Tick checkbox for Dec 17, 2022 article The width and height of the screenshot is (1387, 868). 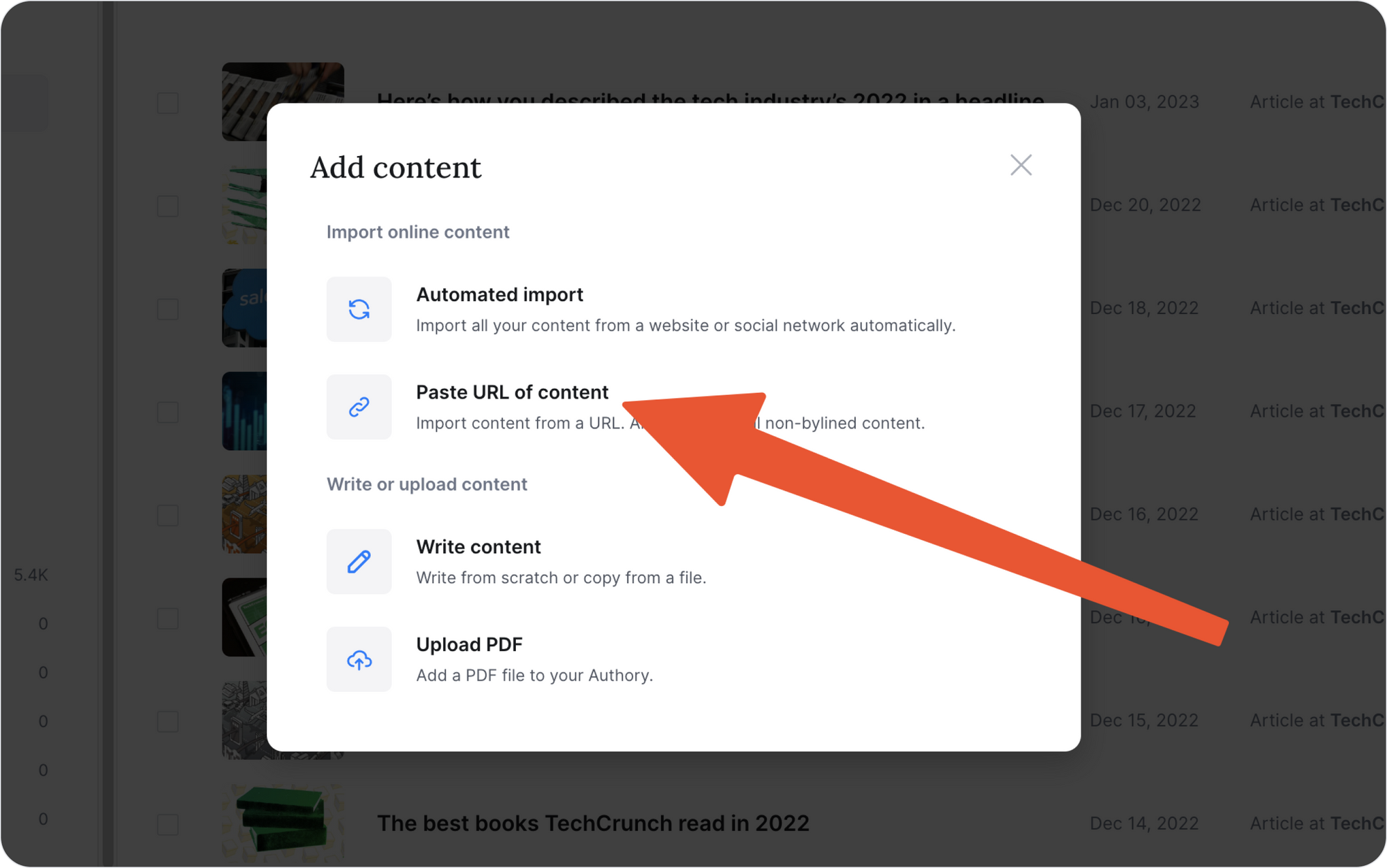pyautogui.click(x=168, y=412)
